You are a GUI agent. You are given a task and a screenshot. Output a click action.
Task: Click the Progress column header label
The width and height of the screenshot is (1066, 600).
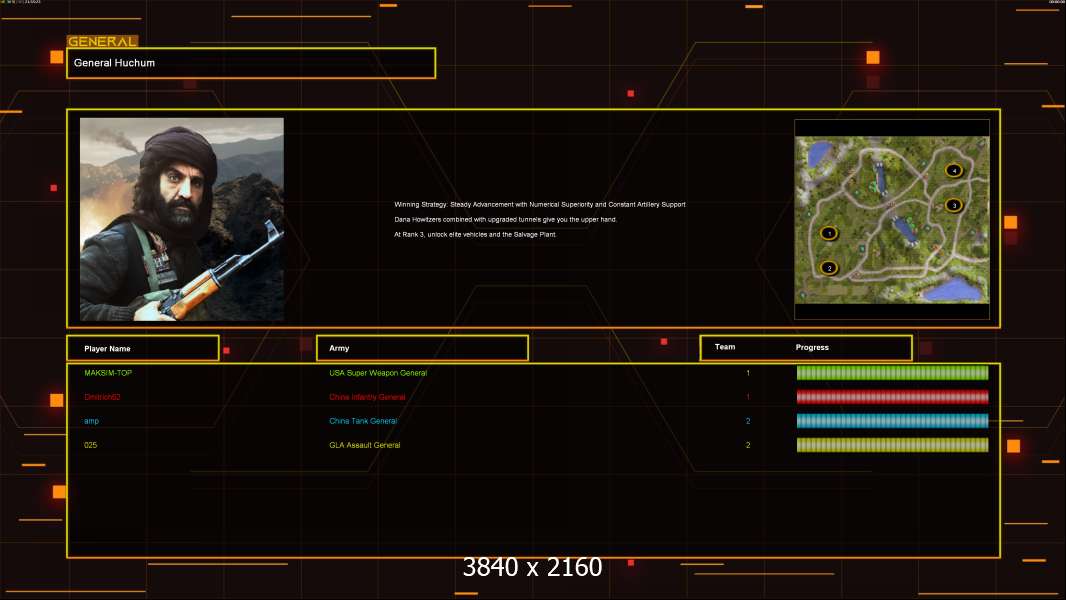click(x=812, y=347)
